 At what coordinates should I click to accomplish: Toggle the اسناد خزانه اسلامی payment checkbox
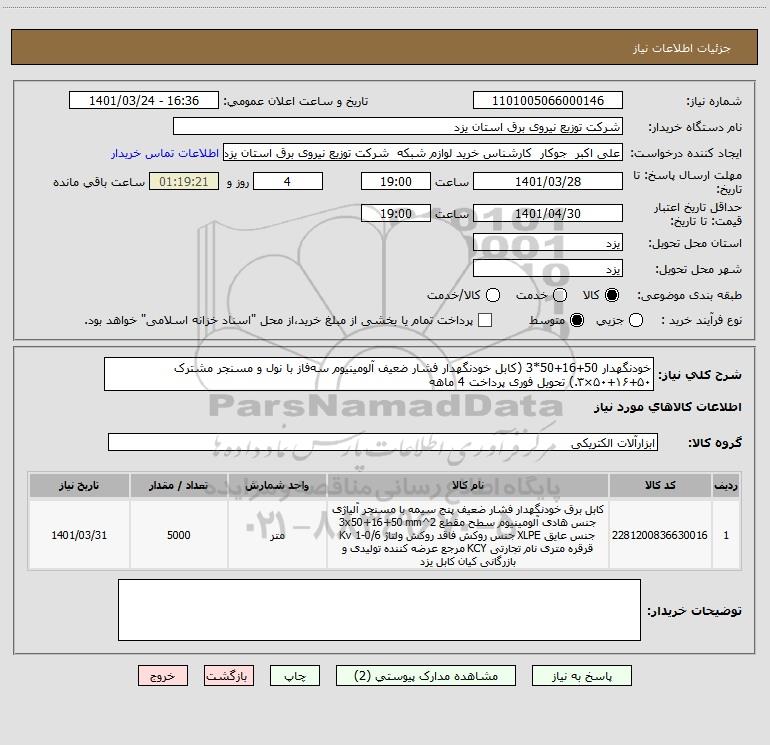click(485, 320)
